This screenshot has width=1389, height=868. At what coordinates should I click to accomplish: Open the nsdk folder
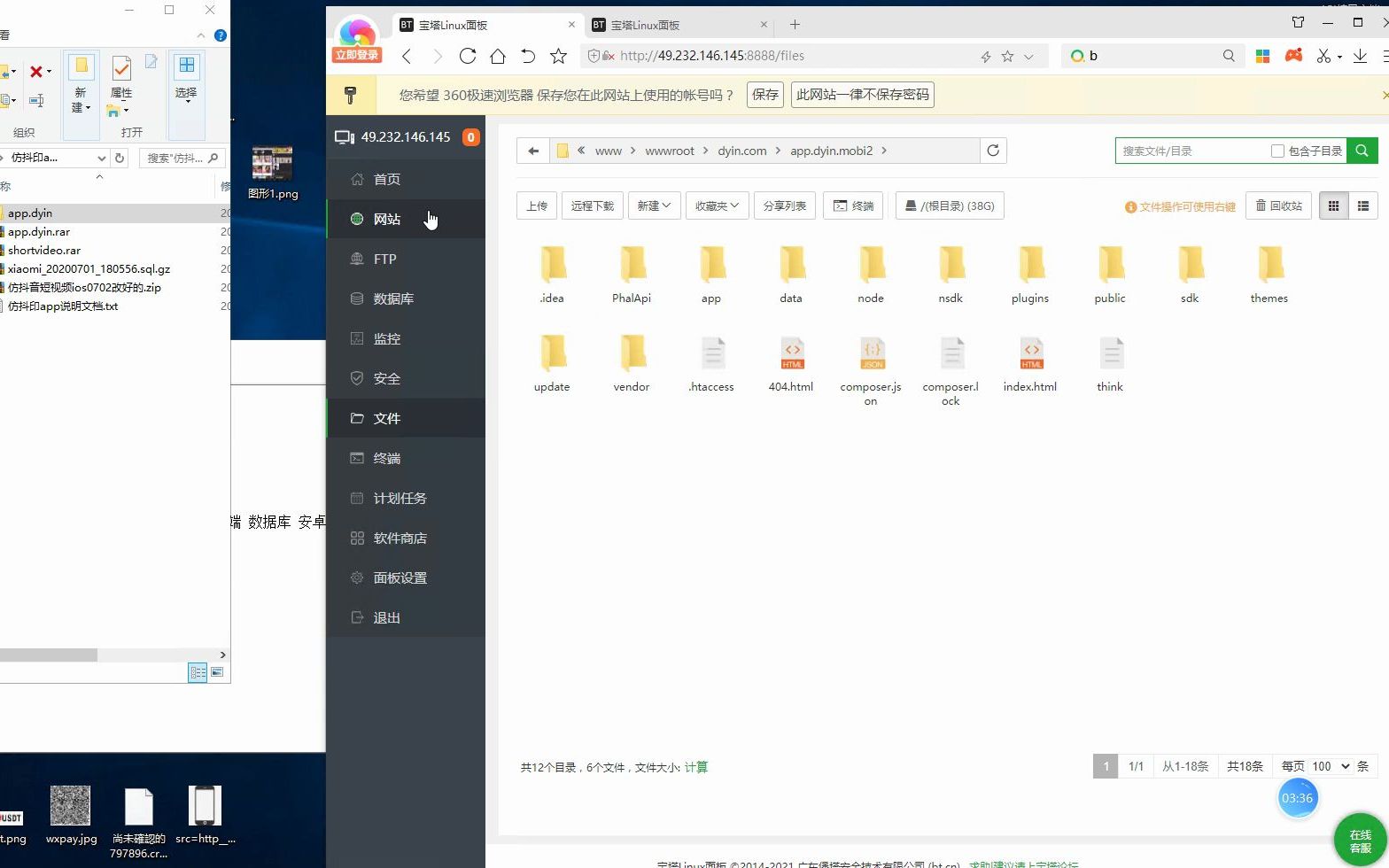(951, 275)
